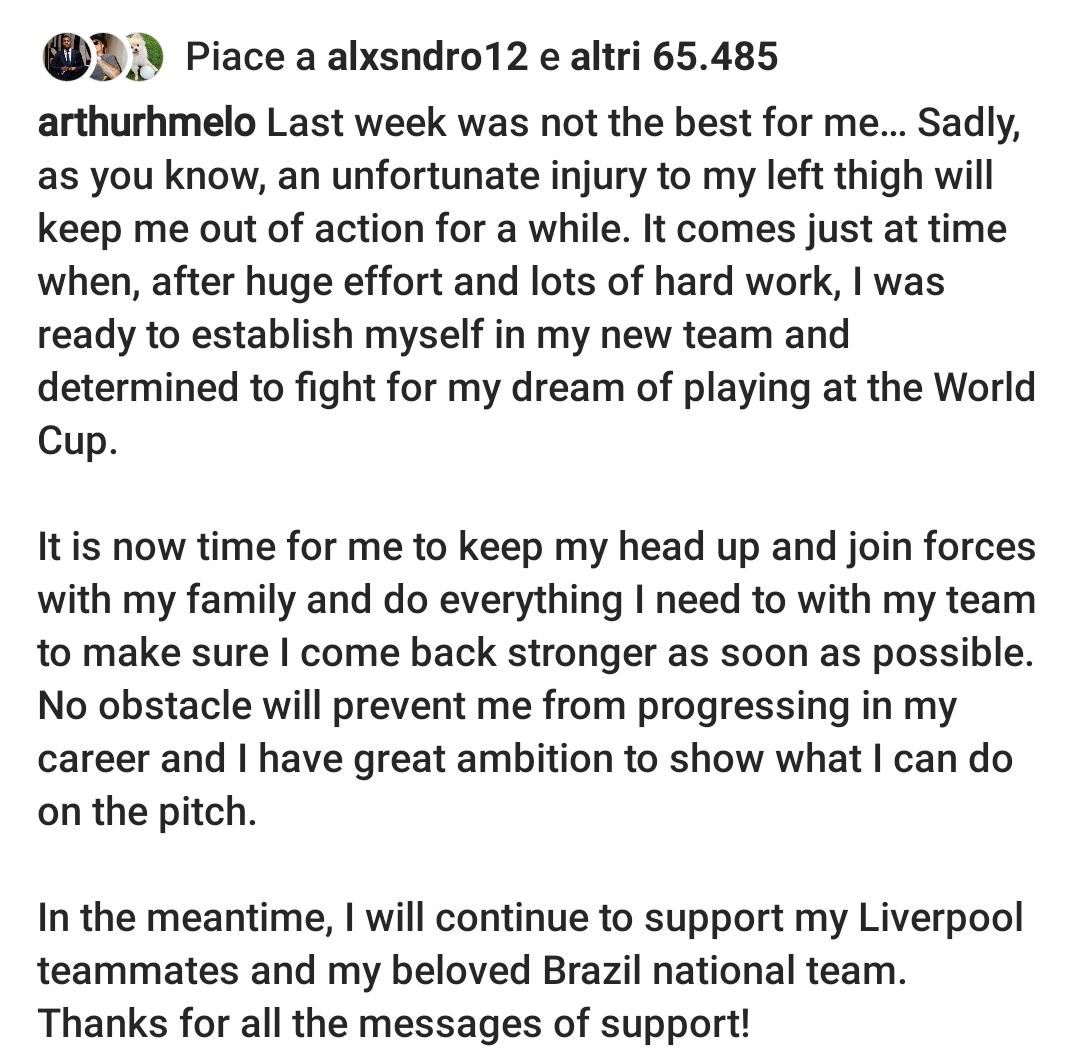The height and width of the screenshot is (1056, 1080).
Task: Click the word 'Brazil' in the caption
Action: click(x=662, y=972)
